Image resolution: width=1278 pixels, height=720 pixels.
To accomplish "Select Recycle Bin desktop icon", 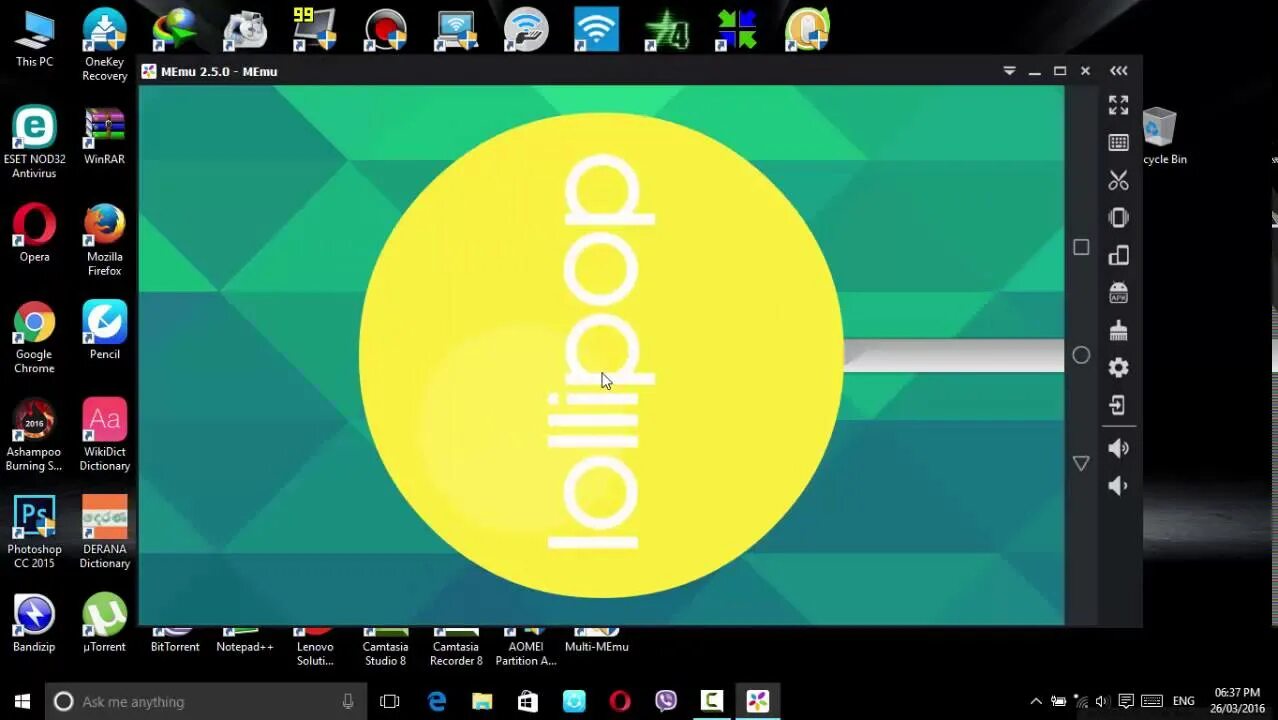I will 1160,136.
